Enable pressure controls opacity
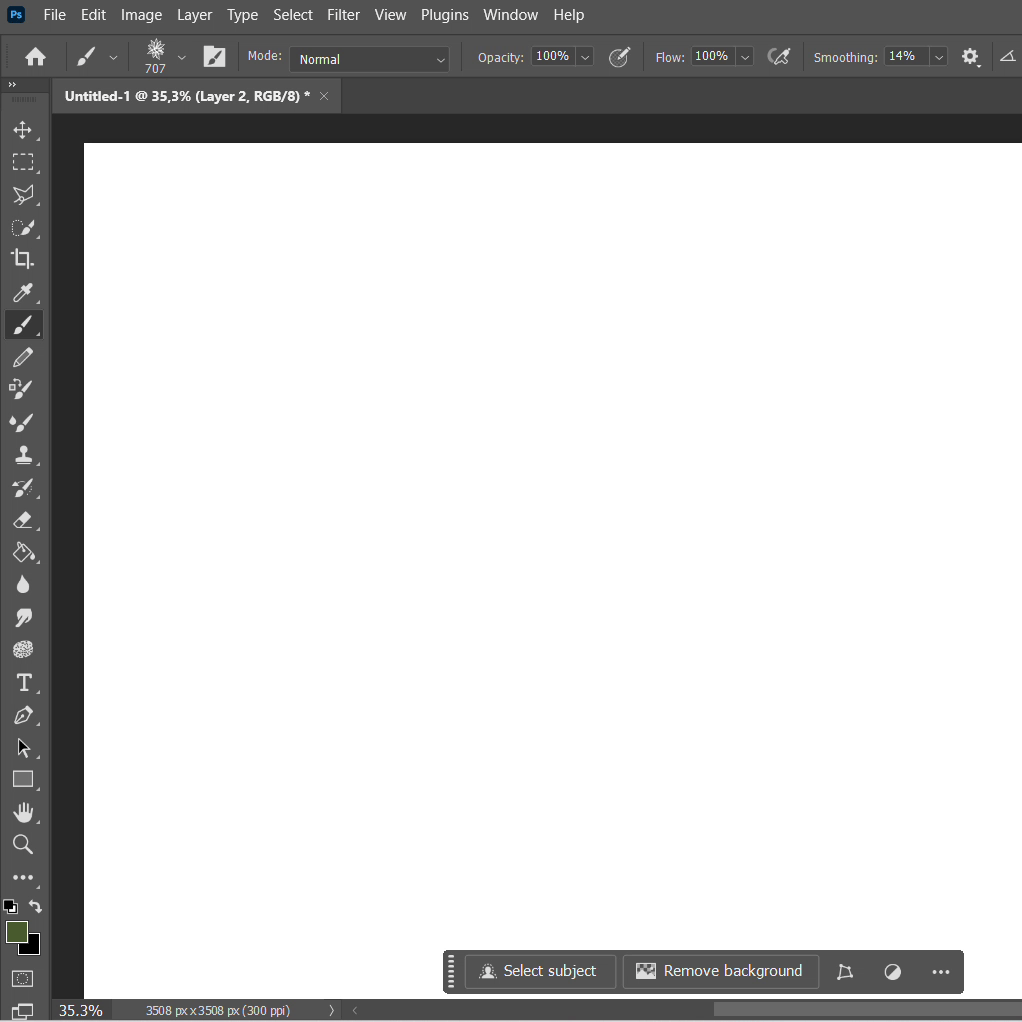 (x=619, y=56)
